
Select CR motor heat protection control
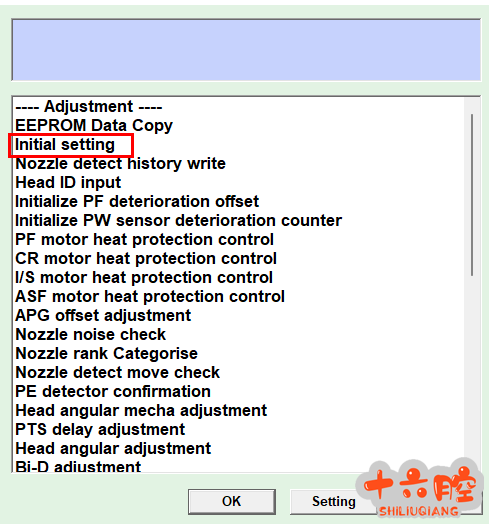coord(146,259)
